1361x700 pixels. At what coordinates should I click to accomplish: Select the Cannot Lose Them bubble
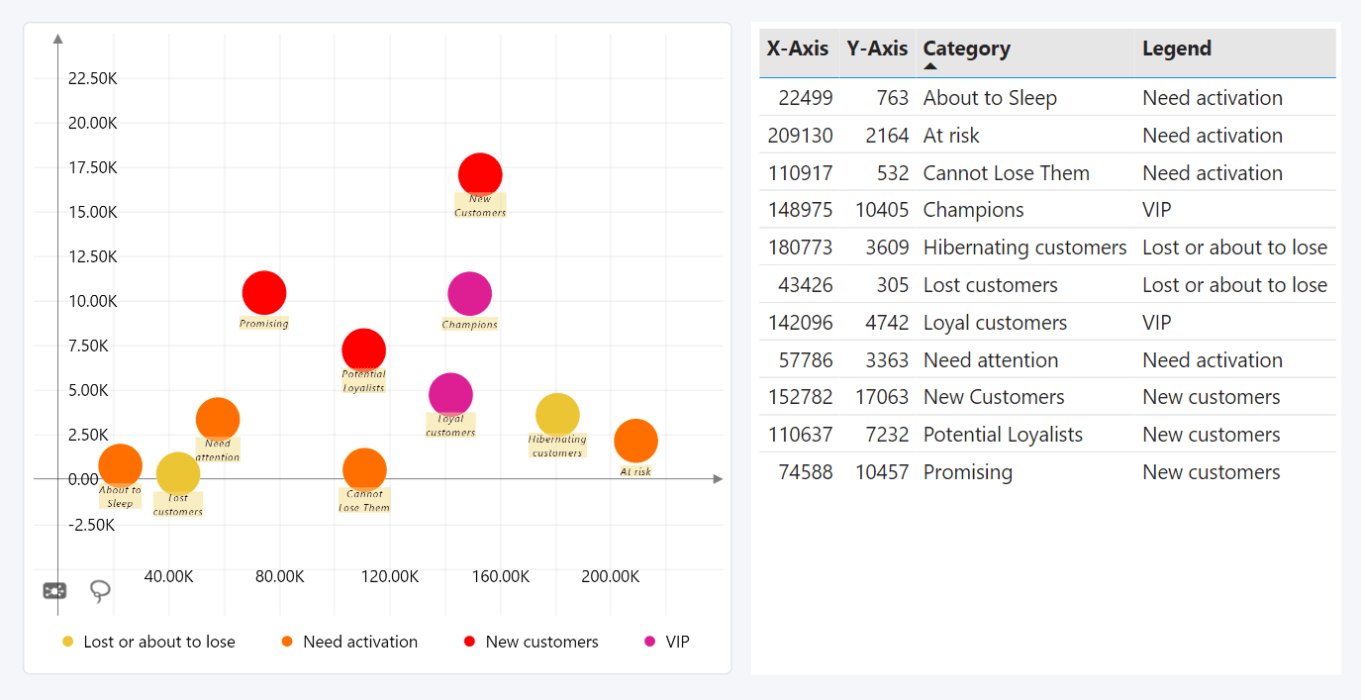pos(364,470)
